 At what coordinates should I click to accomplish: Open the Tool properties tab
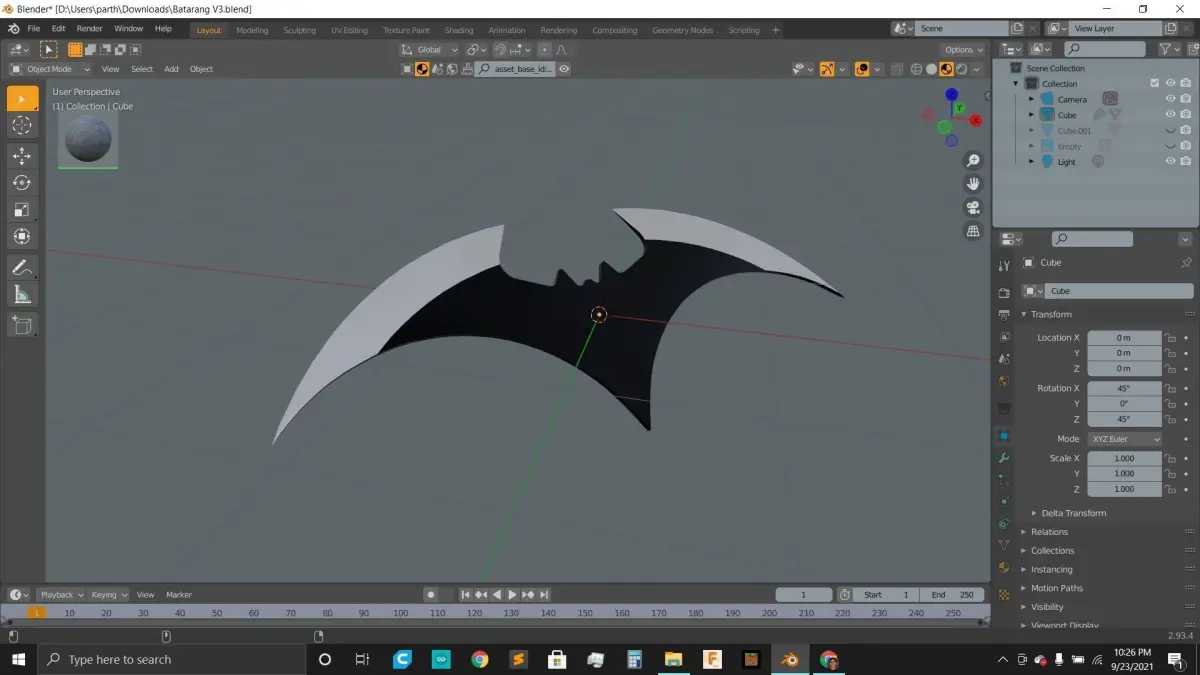coord(1004,265)
